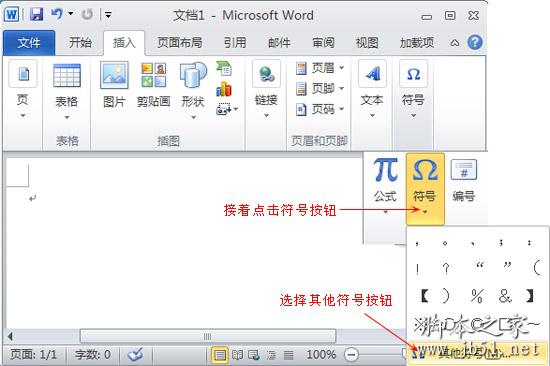The width and height of the screenshot is (550, 366).
Task: Click the 字数: 0 word count indicator
Action: click(x=93, y=354)
